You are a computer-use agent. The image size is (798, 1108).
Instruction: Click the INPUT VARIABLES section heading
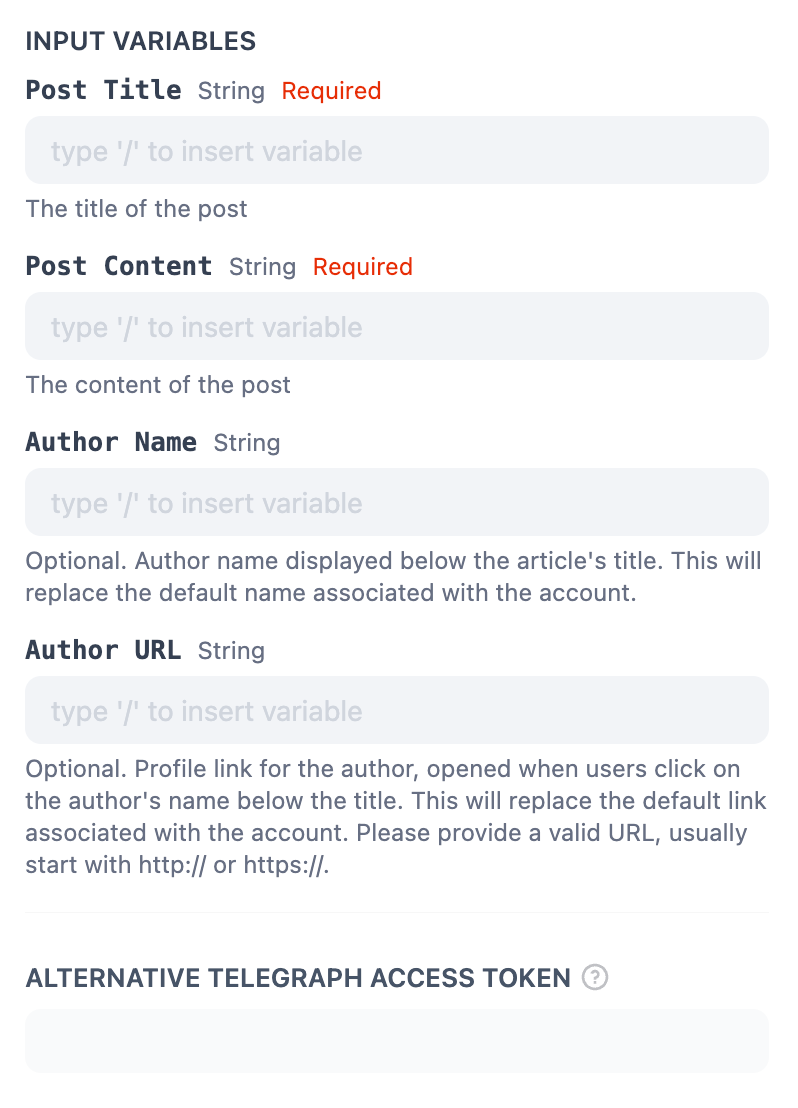click(x=140, y=41)
